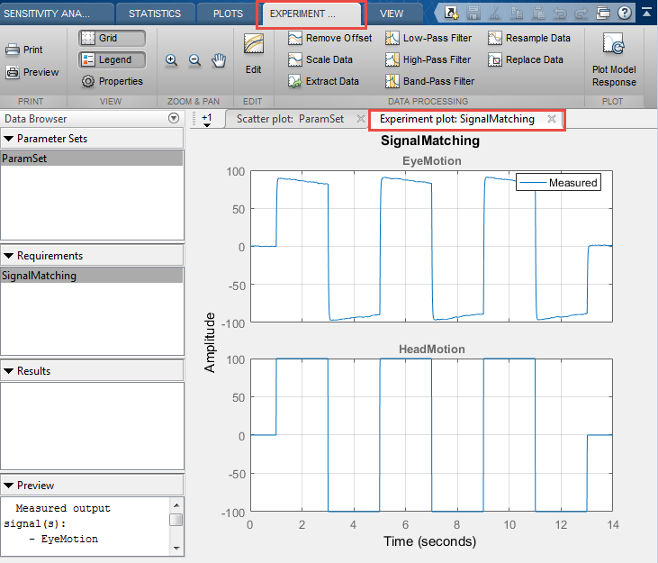Viewport: 658px width, 563px height.
Task: Click the Zoom In magnifier
Action: (x=171, y=60)
